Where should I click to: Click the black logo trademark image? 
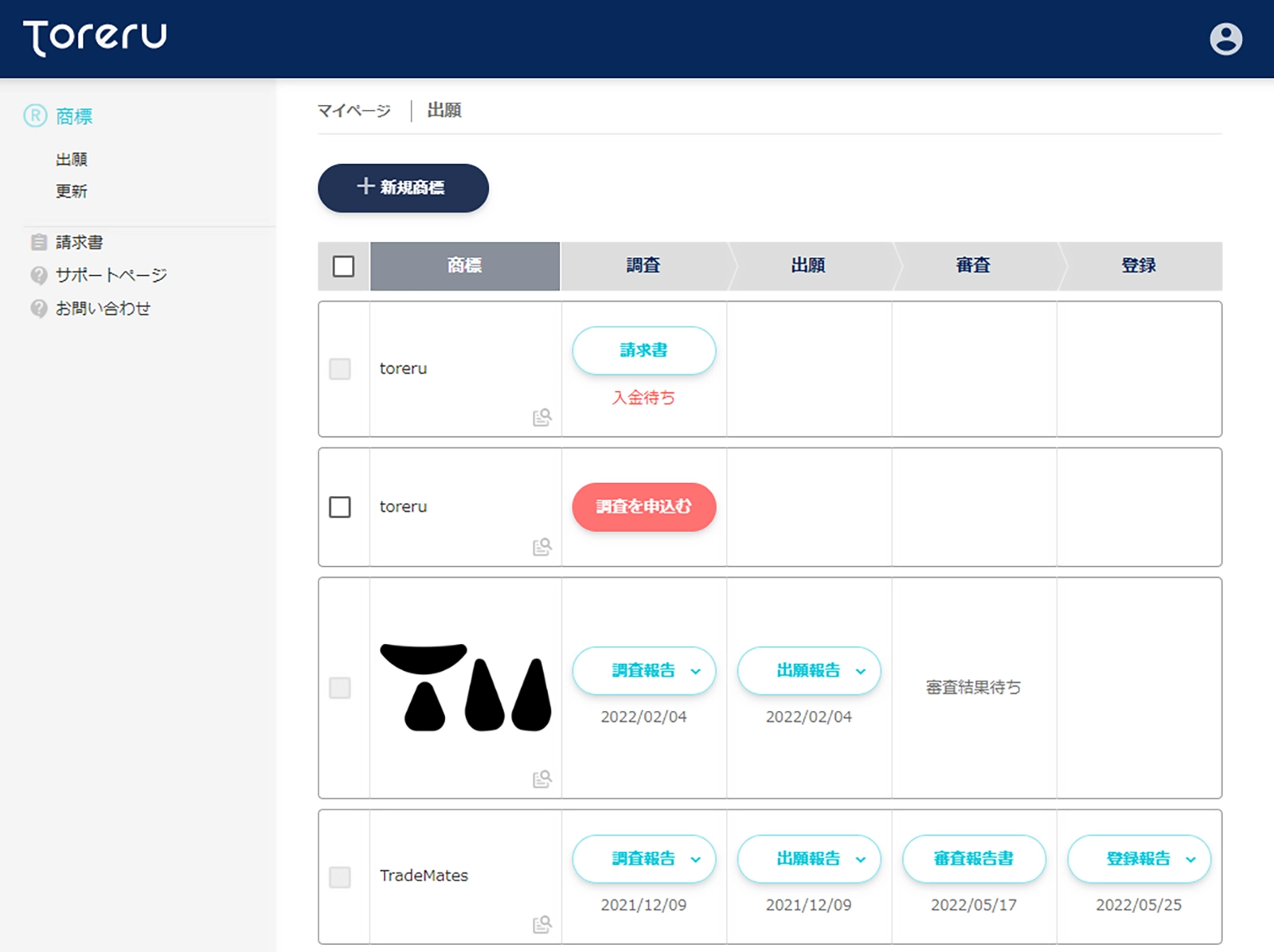click(466, 687)
